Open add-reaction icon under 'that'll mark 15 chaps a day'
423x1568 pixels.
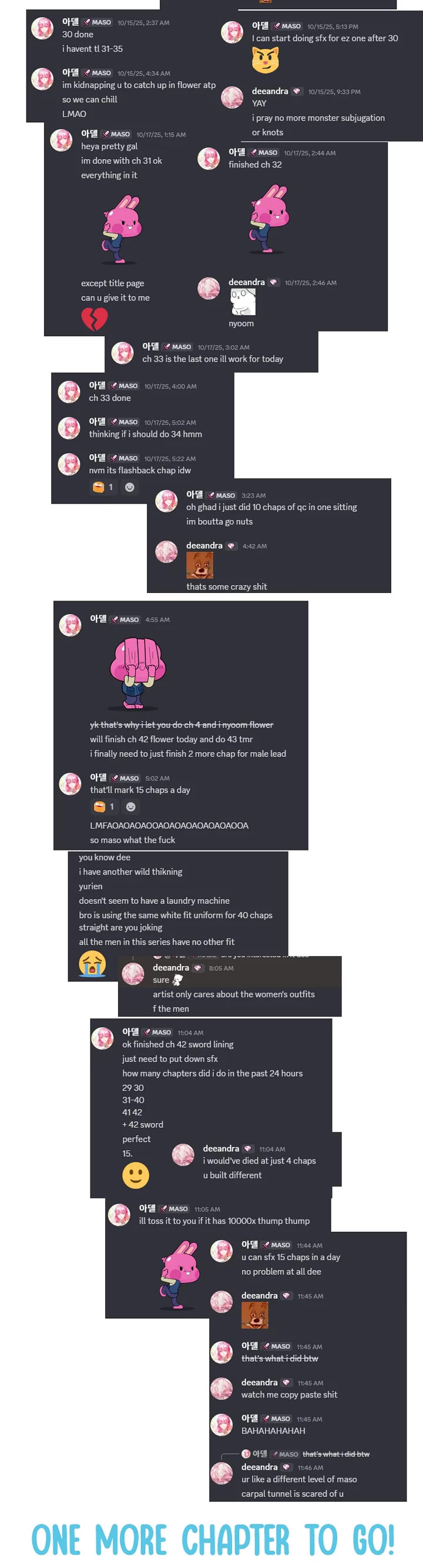(131, 806)
